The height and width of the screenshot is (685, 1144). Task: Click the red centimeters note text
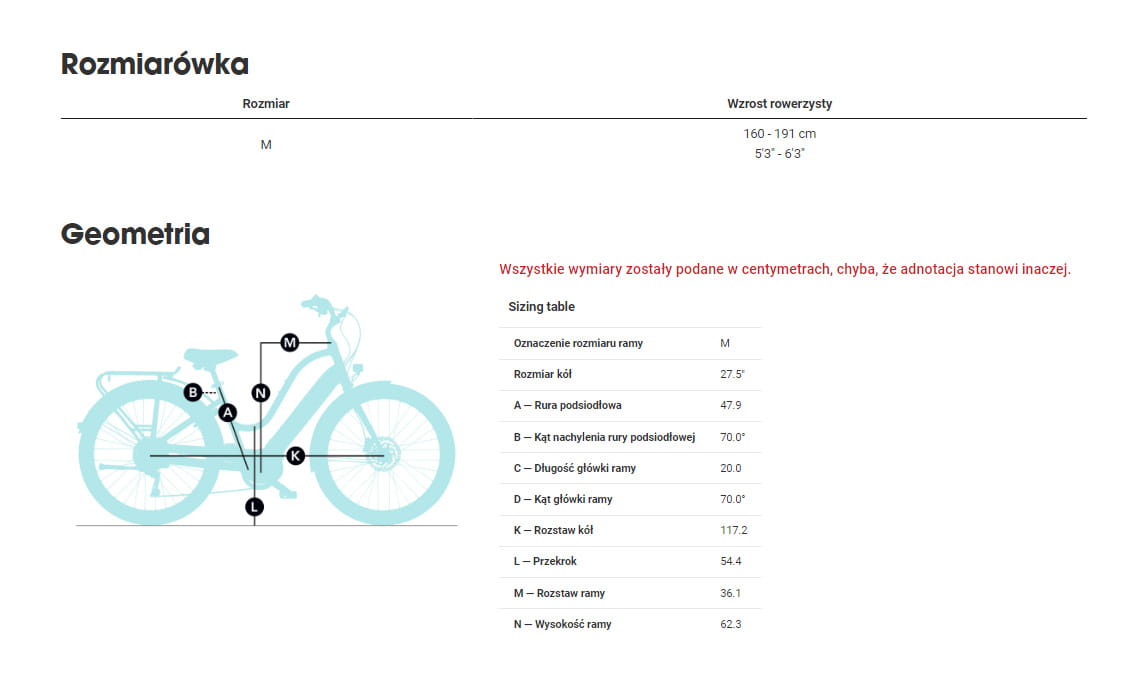(785, 269)
